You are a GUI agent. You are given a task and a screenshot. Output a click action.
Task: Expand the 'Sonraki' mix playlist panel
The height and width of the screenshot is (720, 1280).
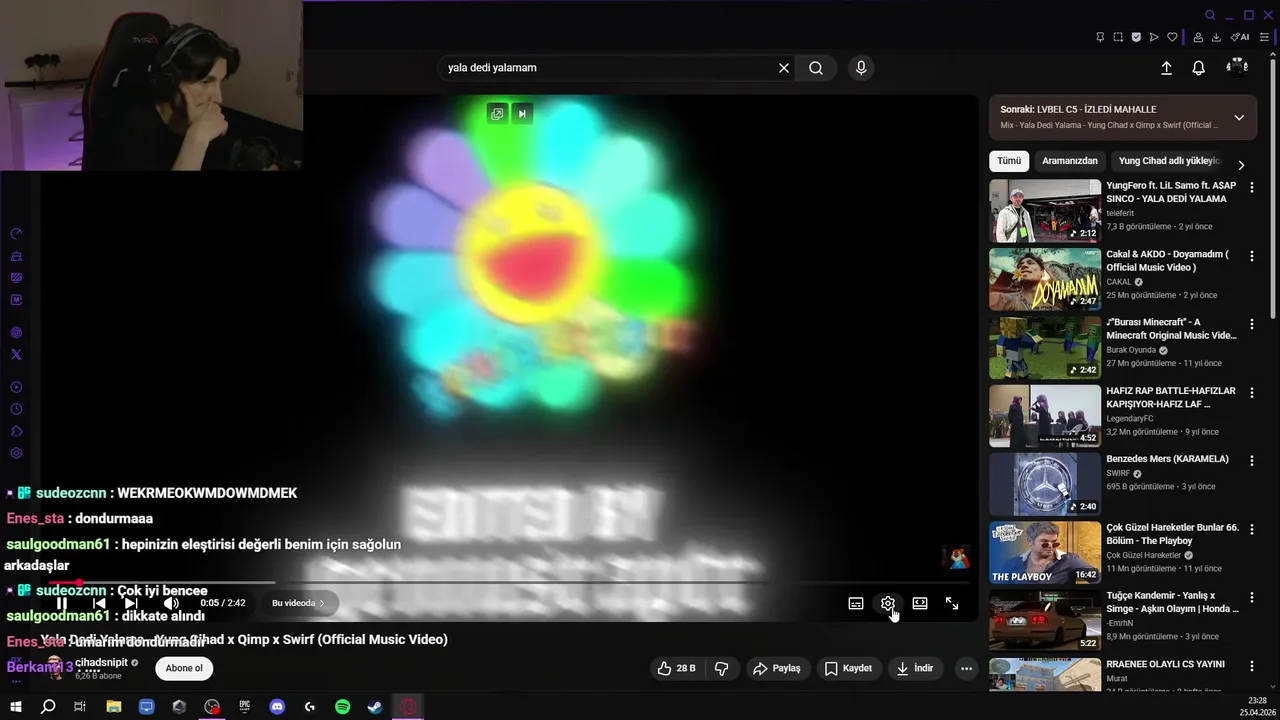(x=1239, y=117)
